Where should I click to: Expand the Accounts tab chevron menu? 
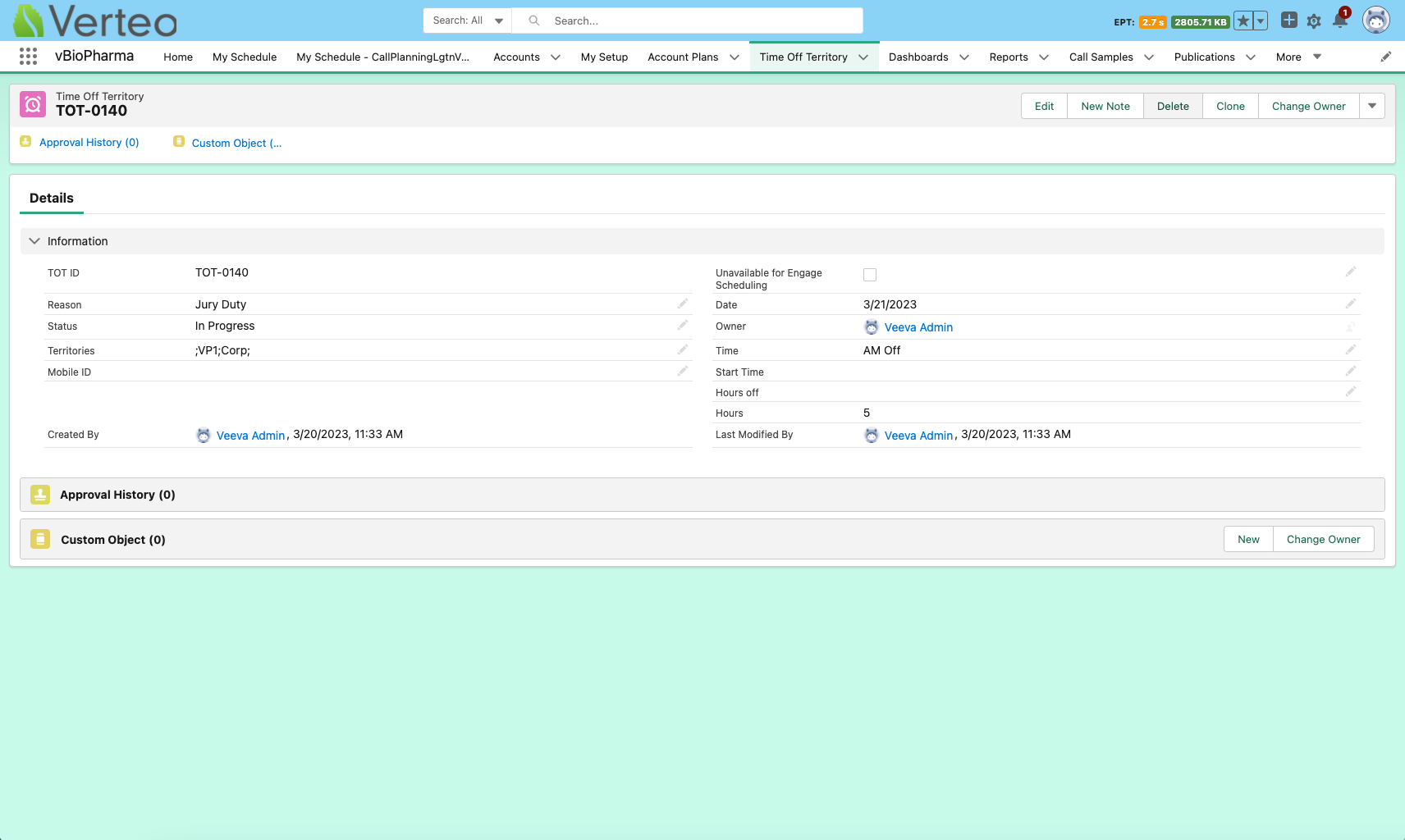click(x=556, y=57)
